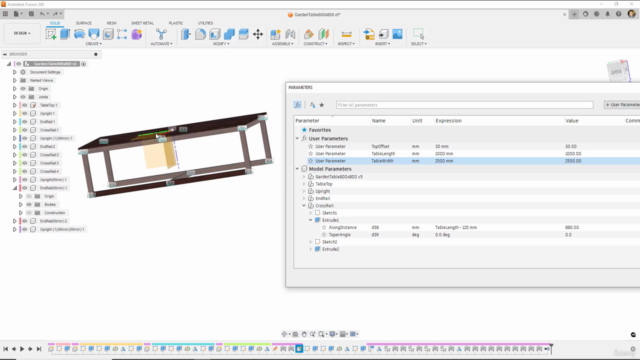Toggle visibility eye of EndRail:1
Screen dimensions: 640x360
[x=24, y=122]
